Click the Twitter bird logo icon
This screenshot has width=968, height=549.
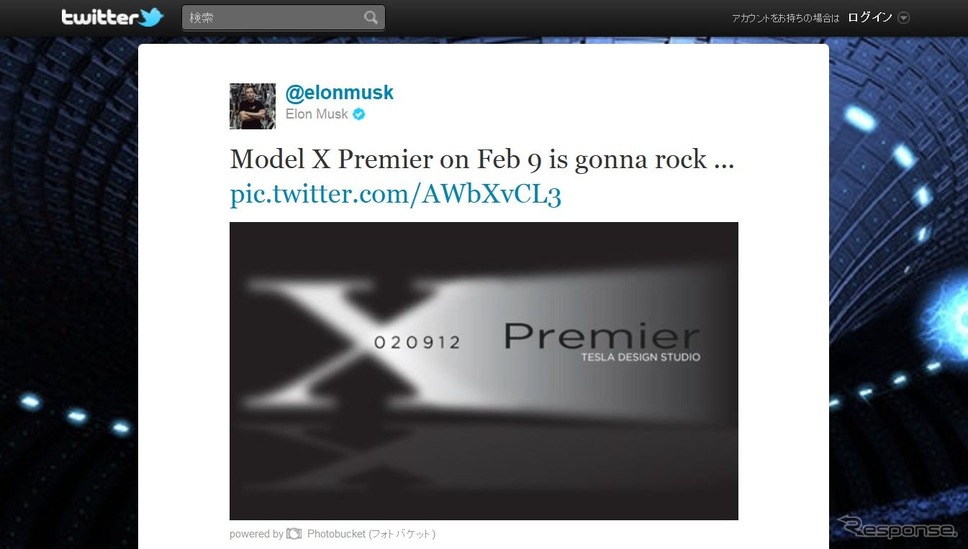tap(151, 17)
